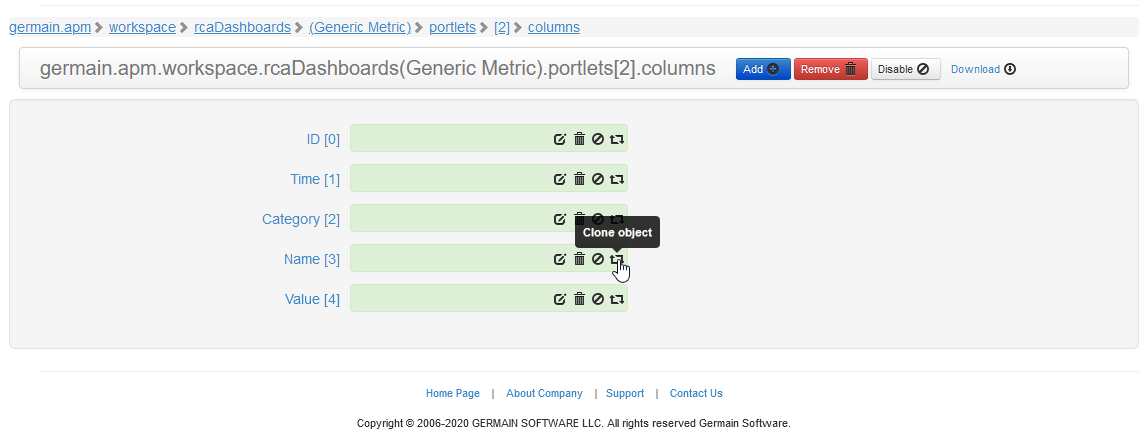The width and height of the screenshot is (1148, 433).
Task: Clone the Value [4] object
Action: tap(617, 299)
